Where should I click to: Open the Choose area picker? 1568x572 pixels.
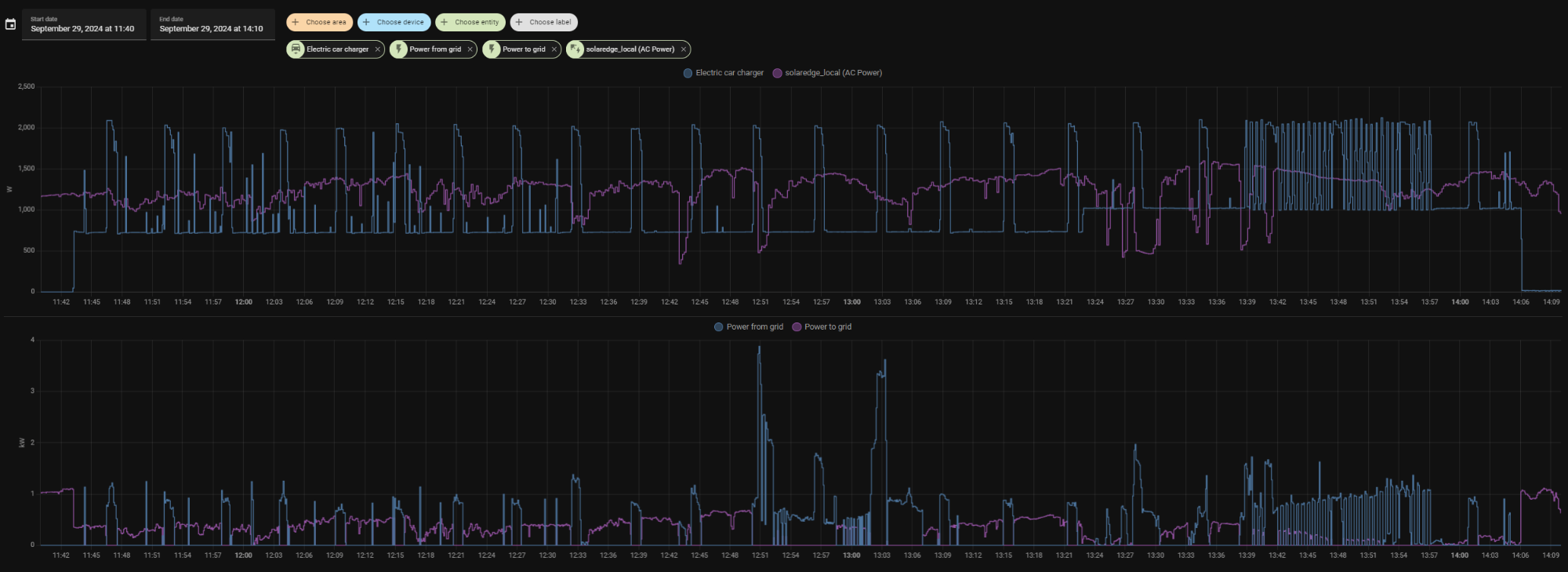pyautogui.click(x=319, y=22)
